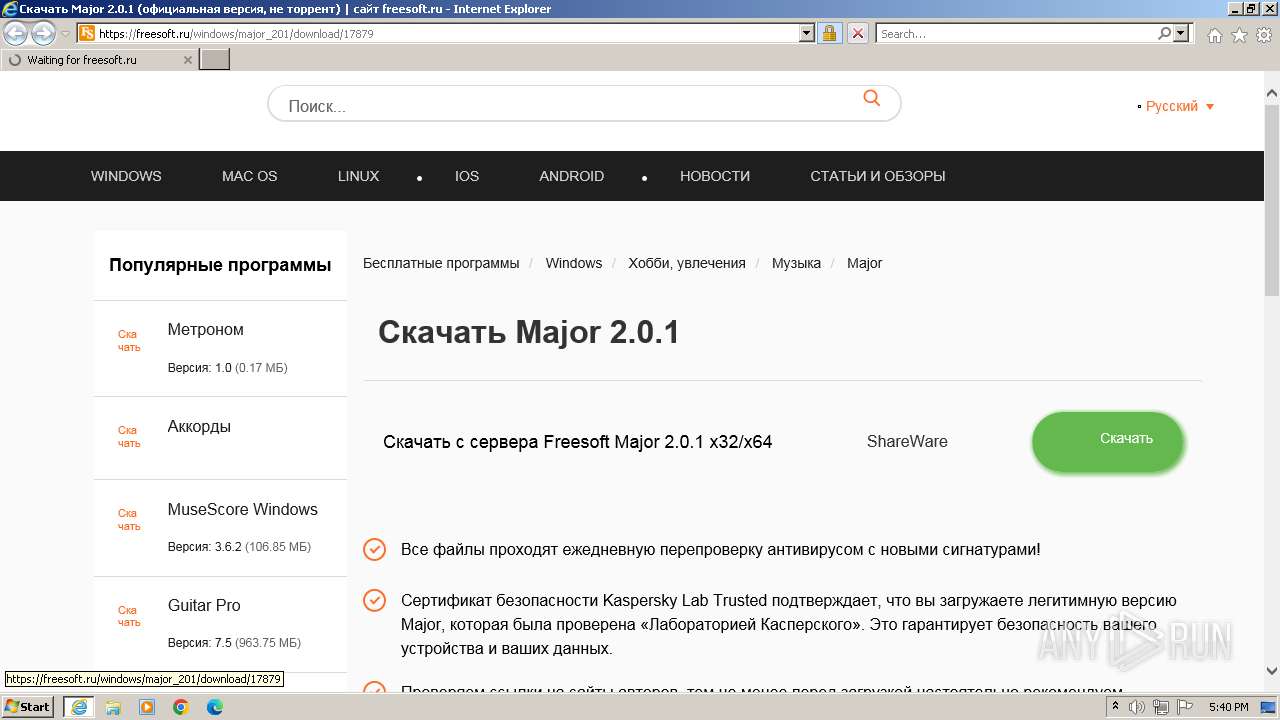Click the "Скачать Major 2.0.1" heading
This screenshot has height=720, width=1280.
point(529,333)
